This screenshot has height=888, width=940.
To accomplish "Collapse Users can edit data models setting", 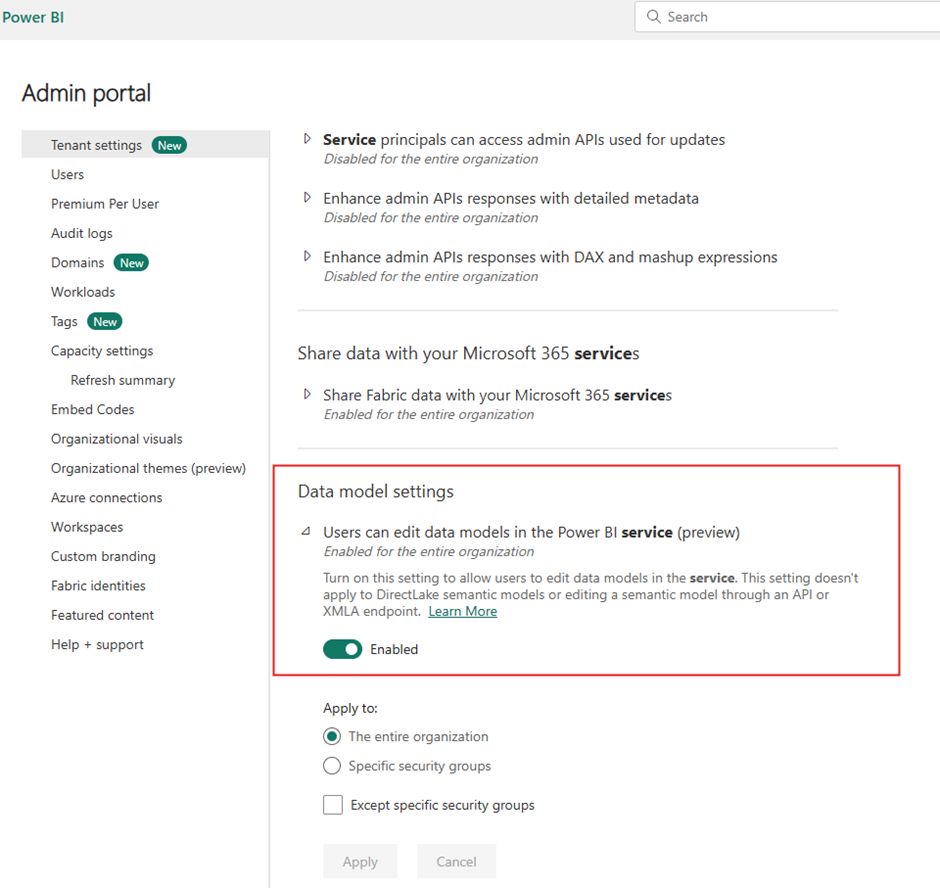I will click(x=307, y=533).
